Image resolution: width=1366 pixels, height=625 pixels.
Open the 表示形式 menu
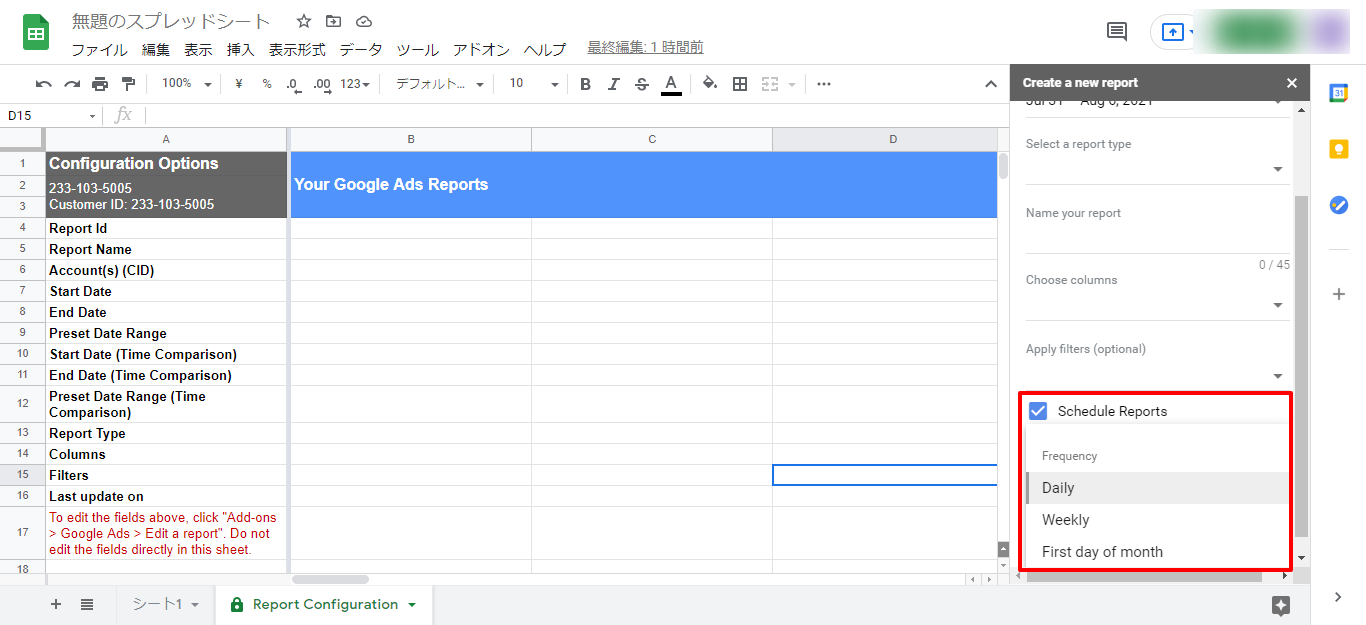297,49
